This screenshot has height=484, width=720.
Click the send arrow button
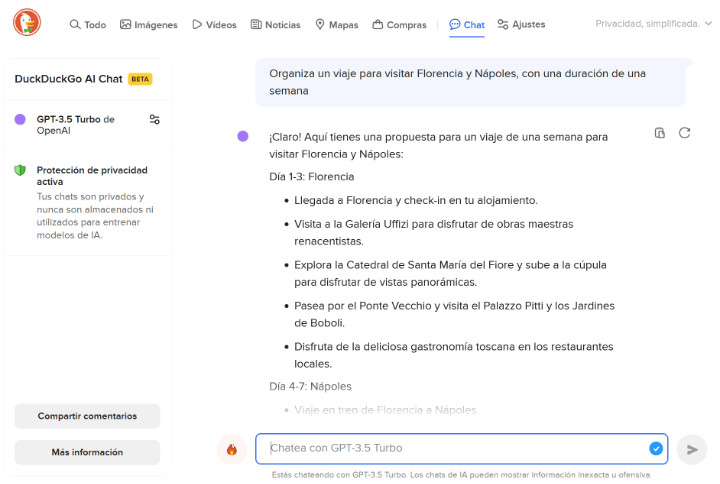pos(692,450)
